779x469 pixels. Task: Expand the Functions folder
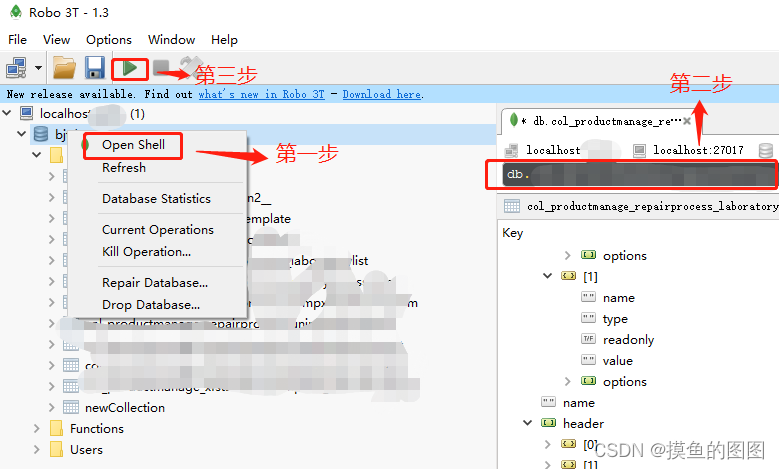tap(36, 428)
